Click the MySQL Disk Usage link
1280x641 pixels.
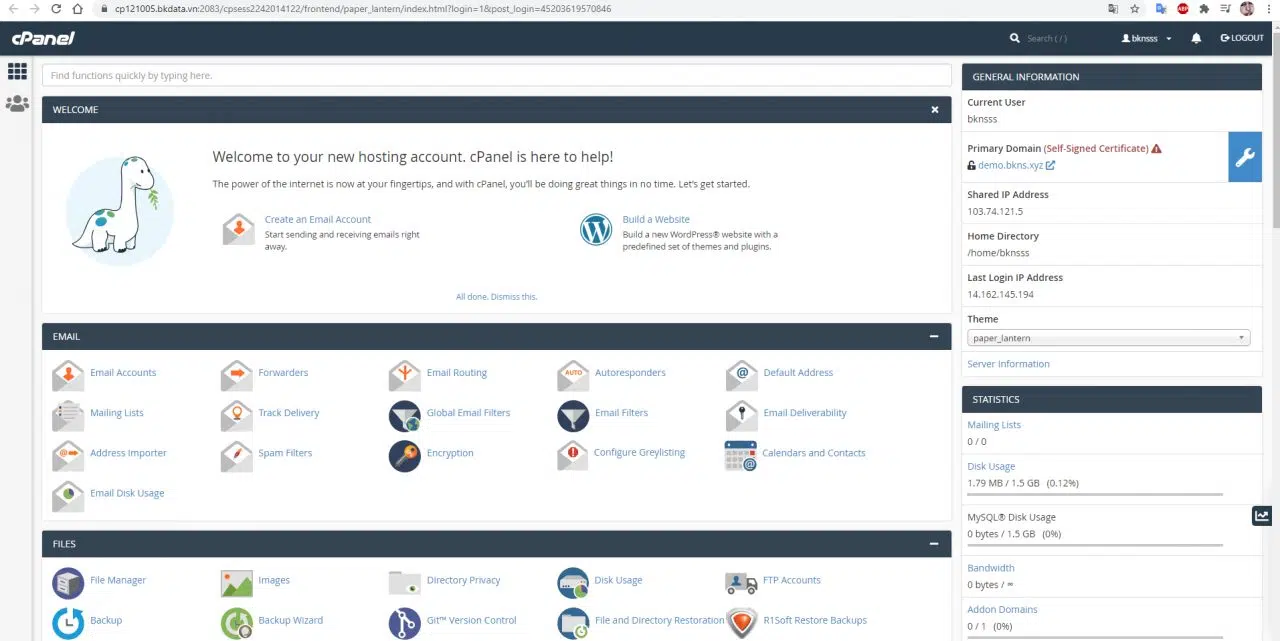(1011, 517)
